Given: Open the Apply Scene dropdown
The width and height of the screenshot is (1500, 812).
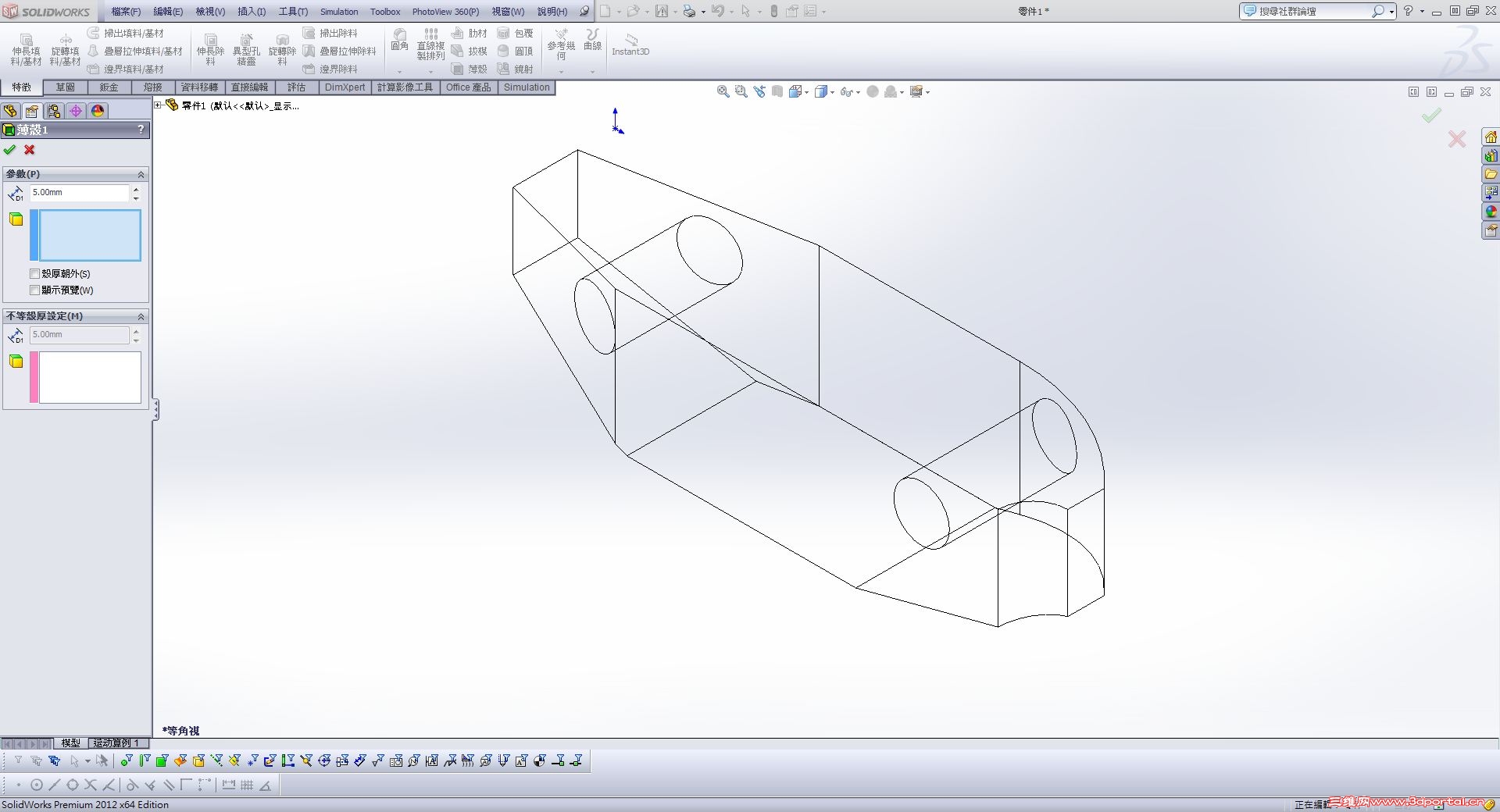Looking at the screenshot, I should [894, 92].
